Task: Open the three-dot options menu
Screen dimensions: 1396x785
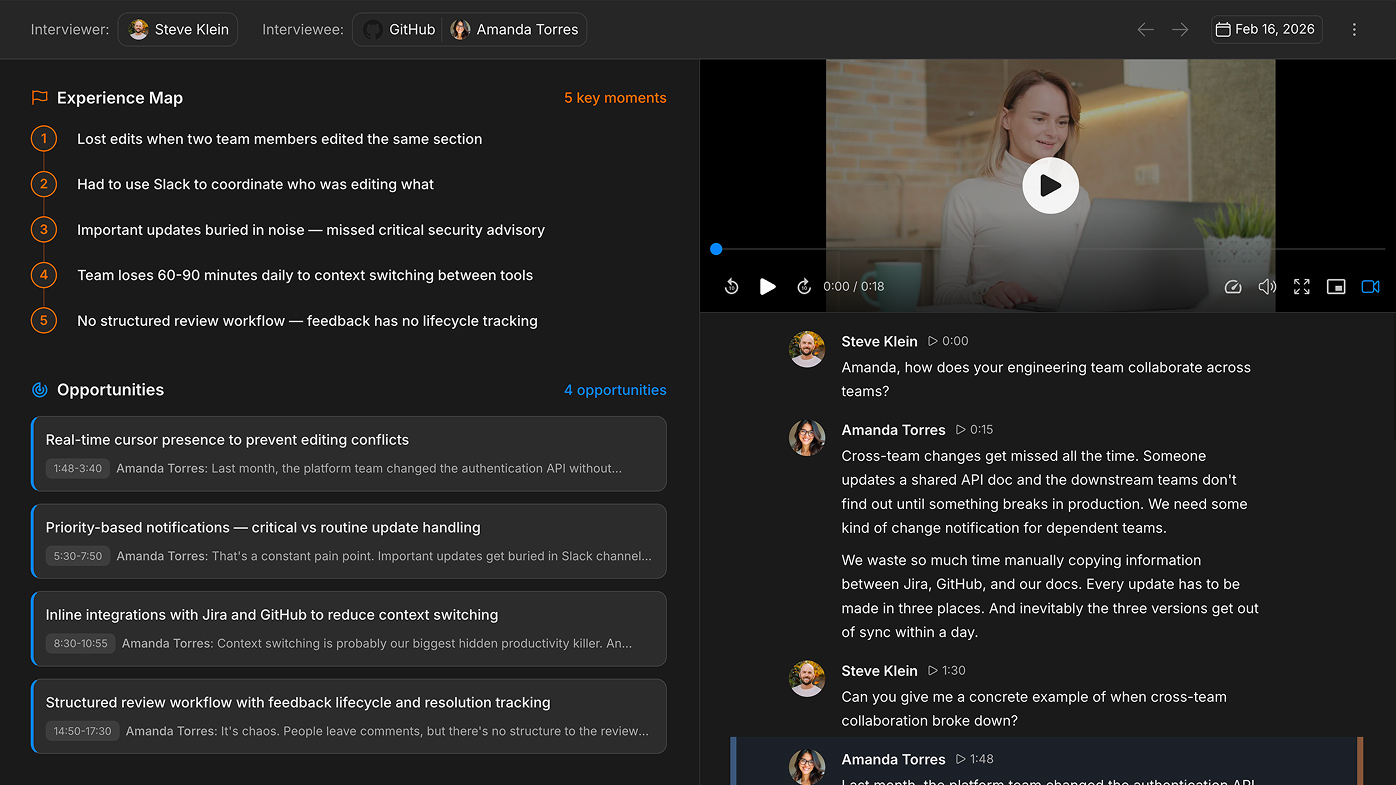Action: point(1354,29)
